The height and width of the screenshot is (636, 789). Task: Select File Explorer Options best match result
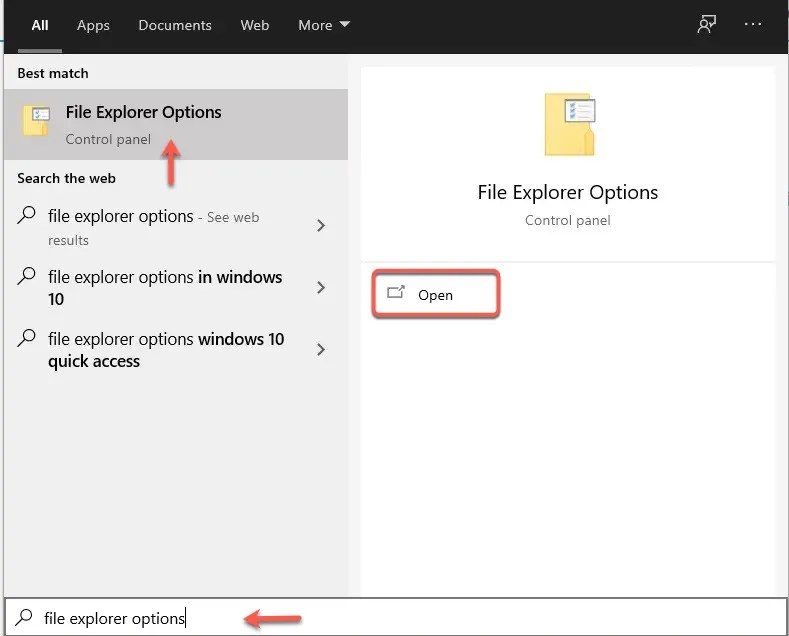click(176, 124)
